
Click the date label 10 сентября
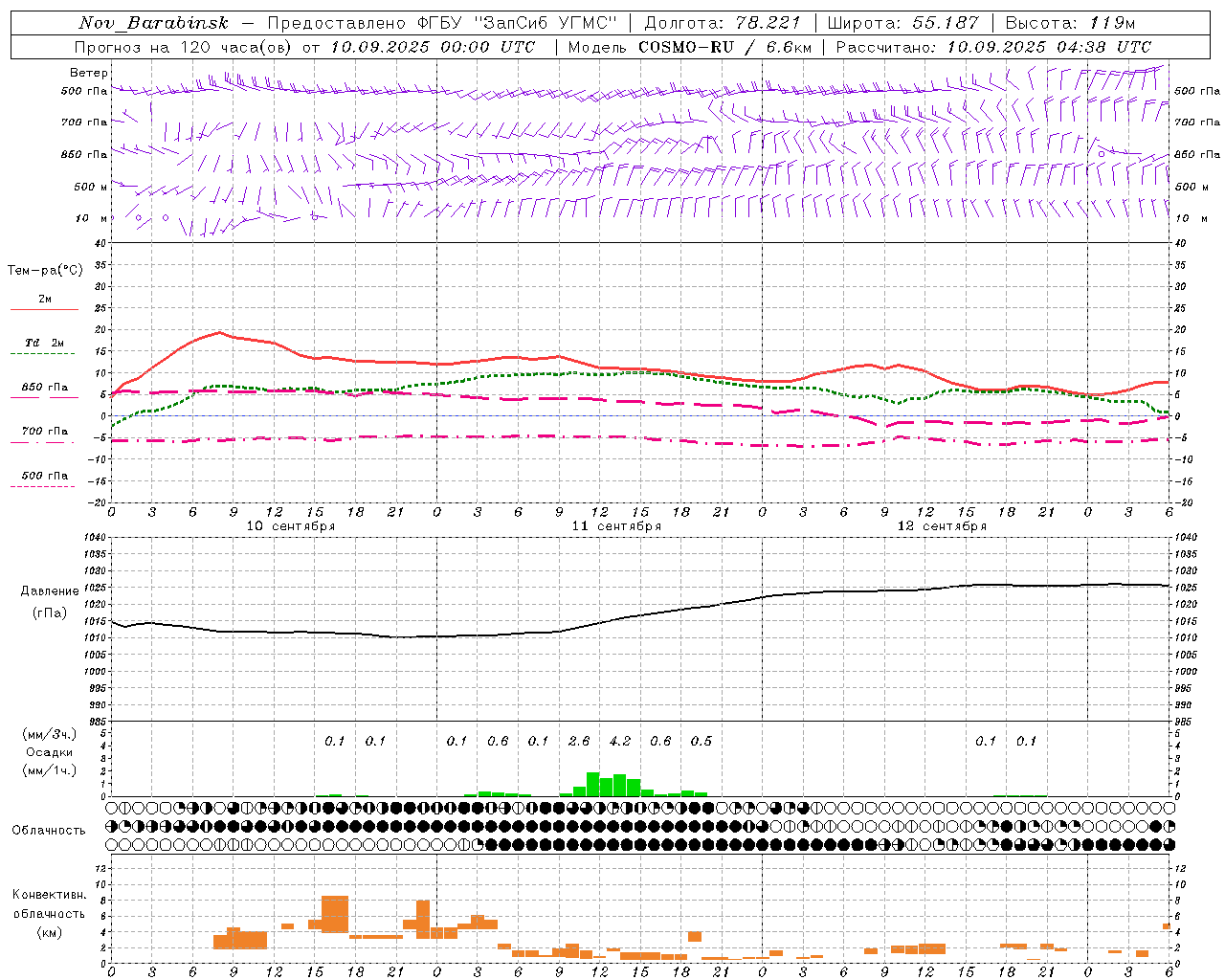pos(291,525)
